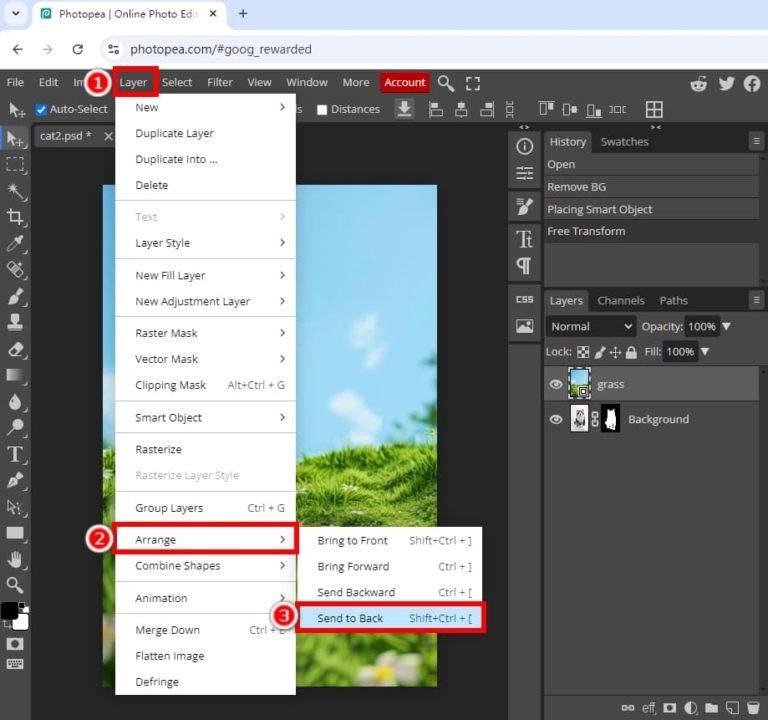Viewport: 768px width, 720px height.
Task: Expand the Smart Object submenu
Action: coord(205,417)
